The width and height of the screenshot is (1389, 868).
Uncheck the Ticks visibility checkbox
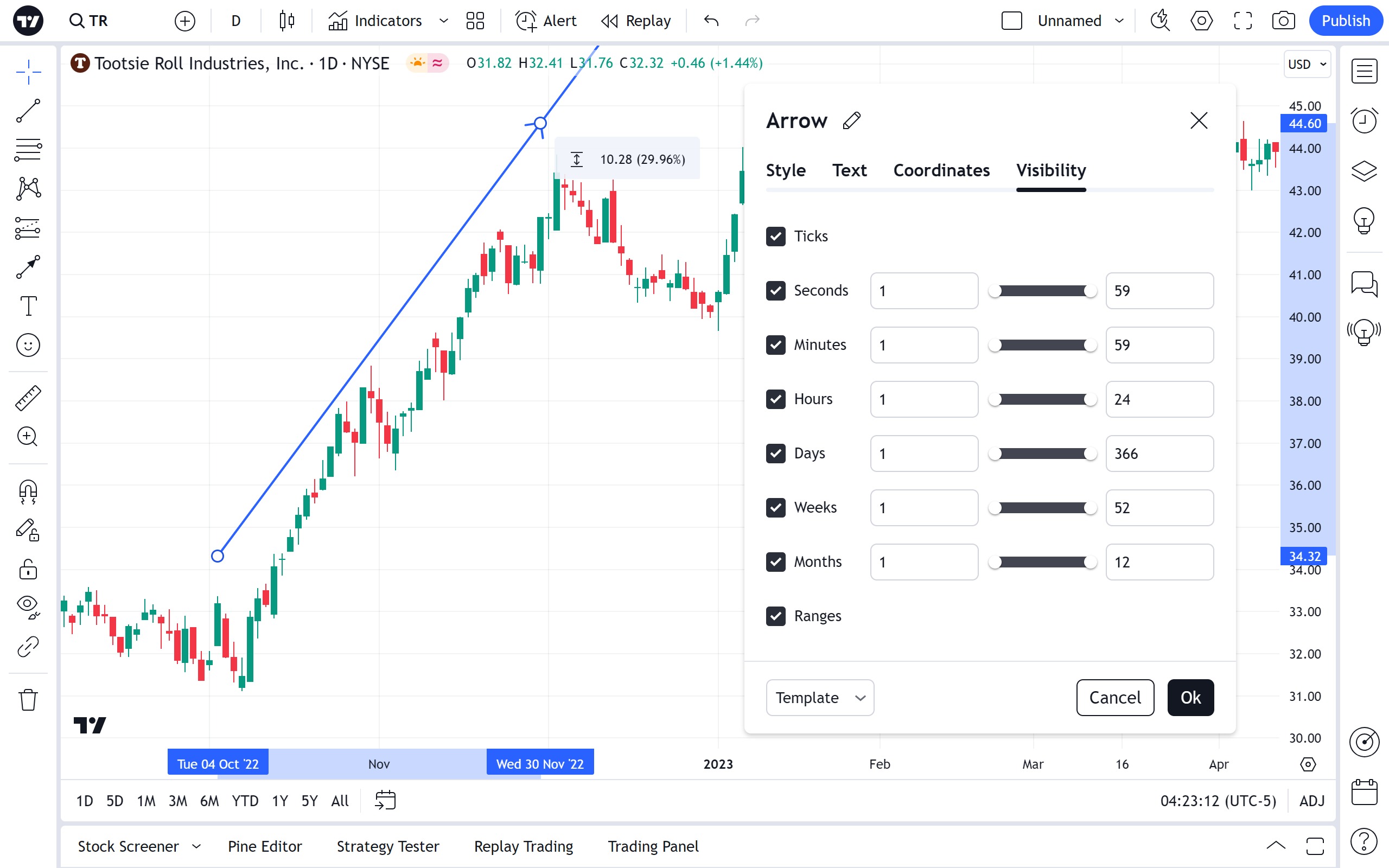pos(775,237)
